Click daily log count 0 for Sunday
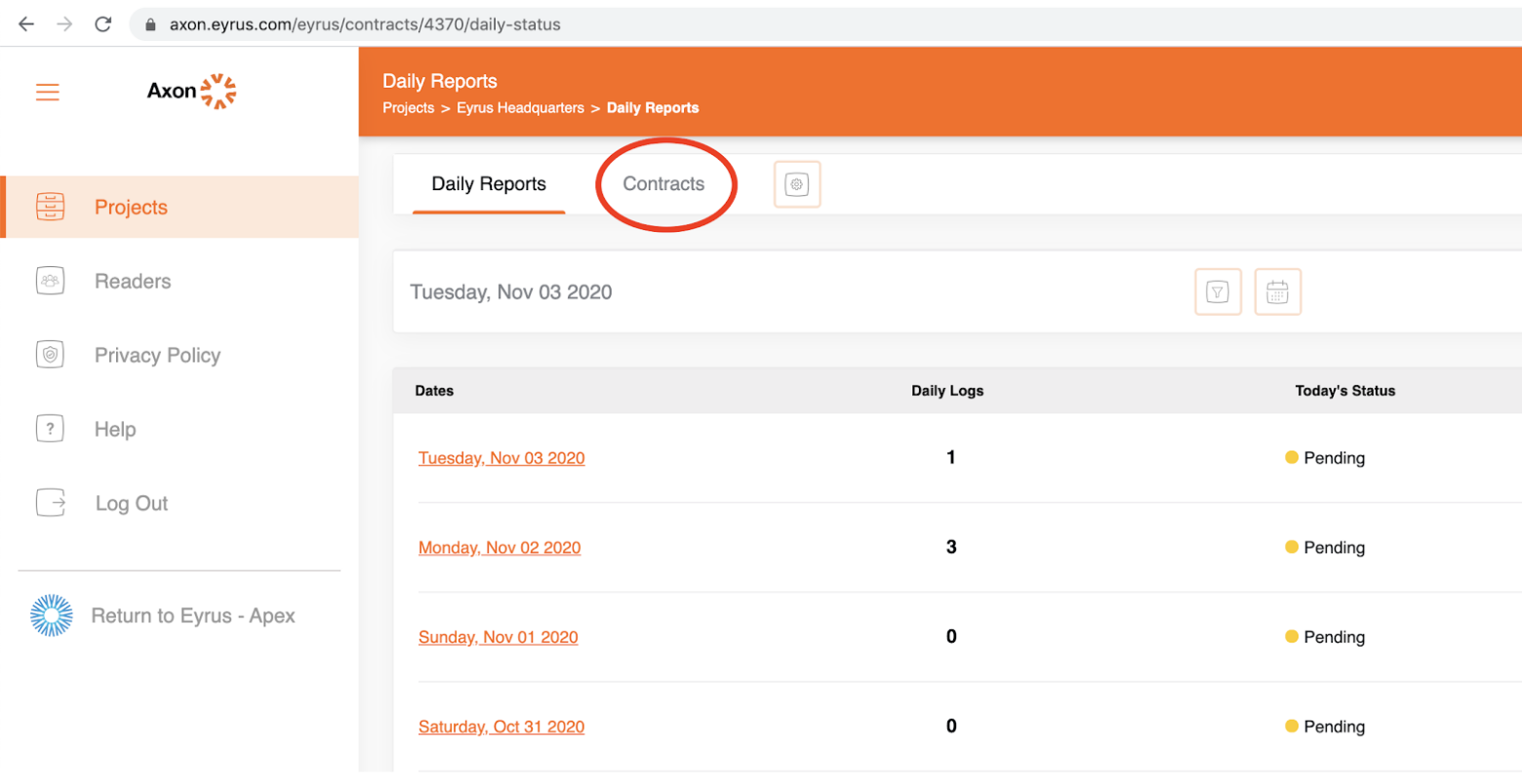This screenshot has width=1522, height=784. pyautogui.click(x=951, y=637)
